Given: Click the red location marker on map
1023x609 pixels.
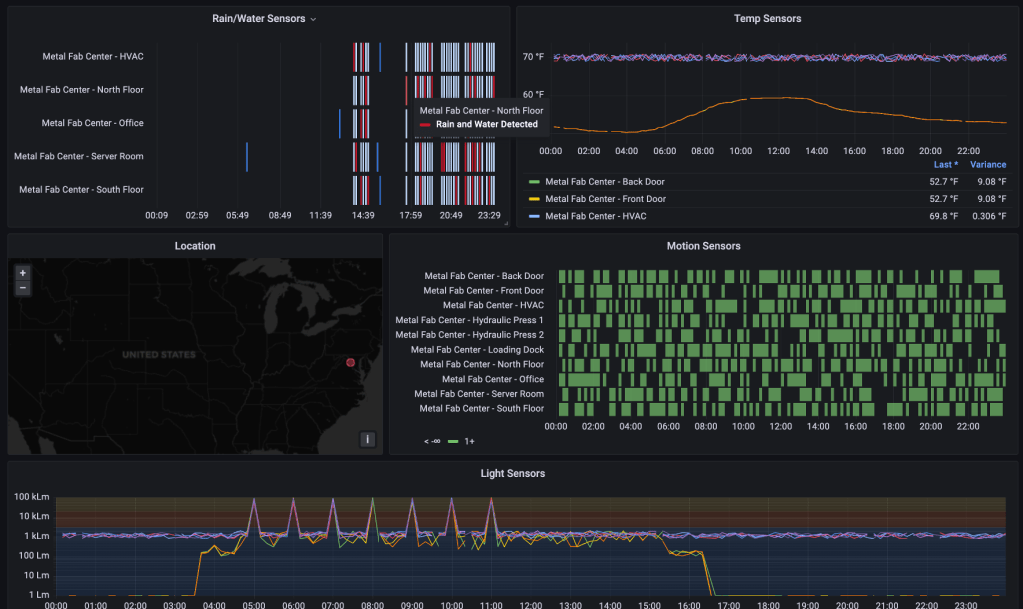Looking at the screenshot, I should [350, 362].
